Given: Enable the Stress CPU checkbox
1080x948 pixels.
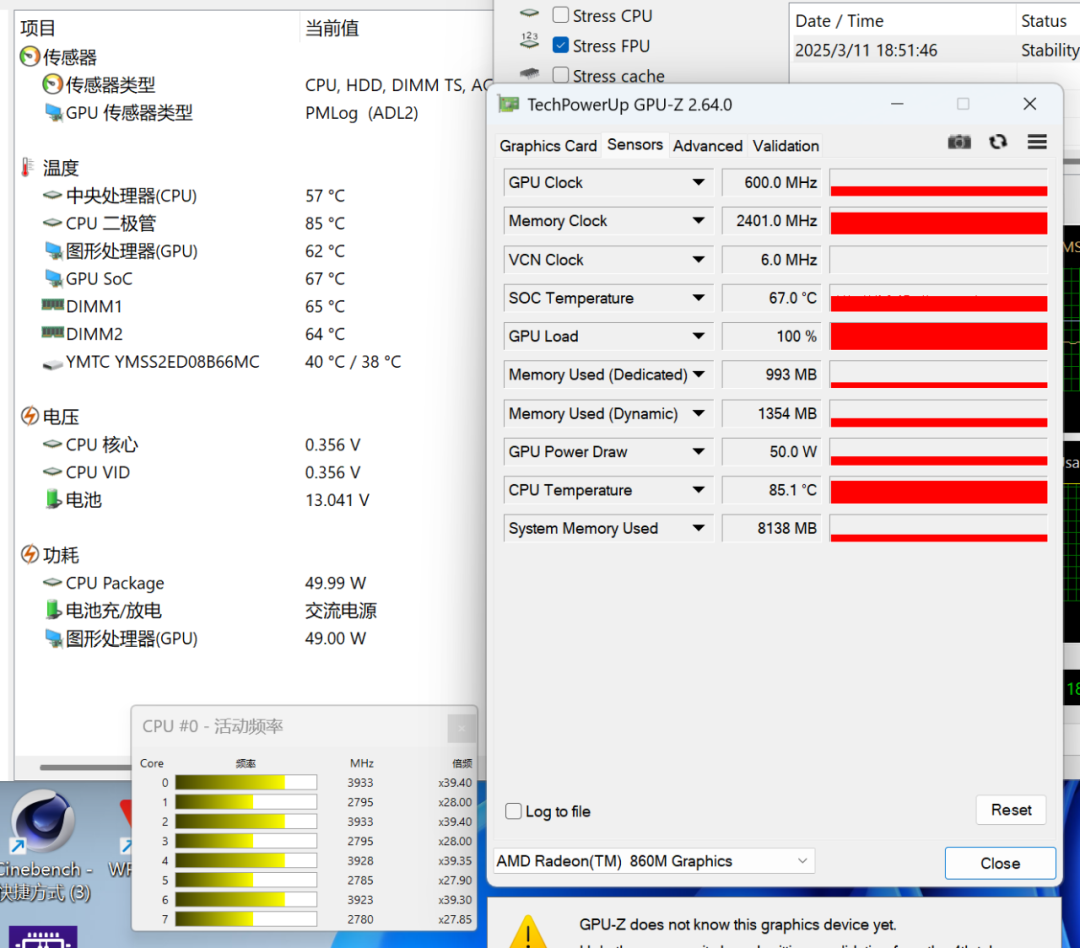Looking at the screenshot, I should [561, 15].
